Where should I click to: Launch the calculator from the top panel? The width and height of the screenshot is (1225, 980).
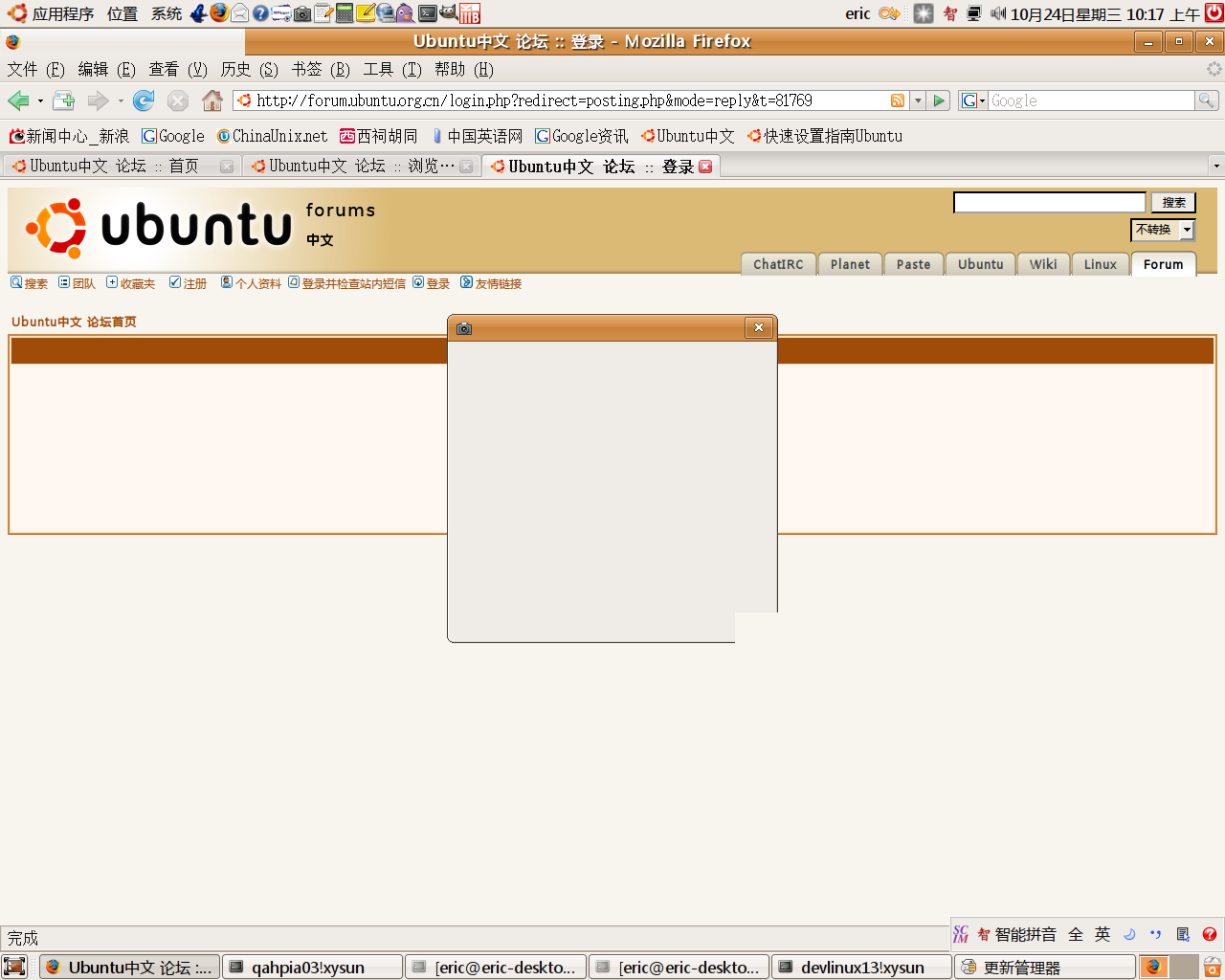coord(345,13)
